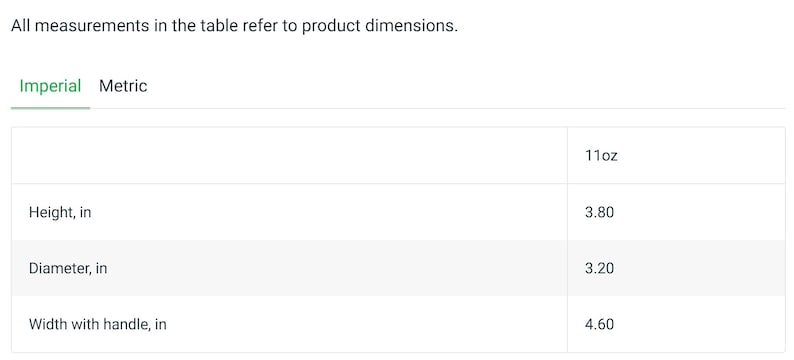
Task: Select the Imperial tab
Action: 50,86
